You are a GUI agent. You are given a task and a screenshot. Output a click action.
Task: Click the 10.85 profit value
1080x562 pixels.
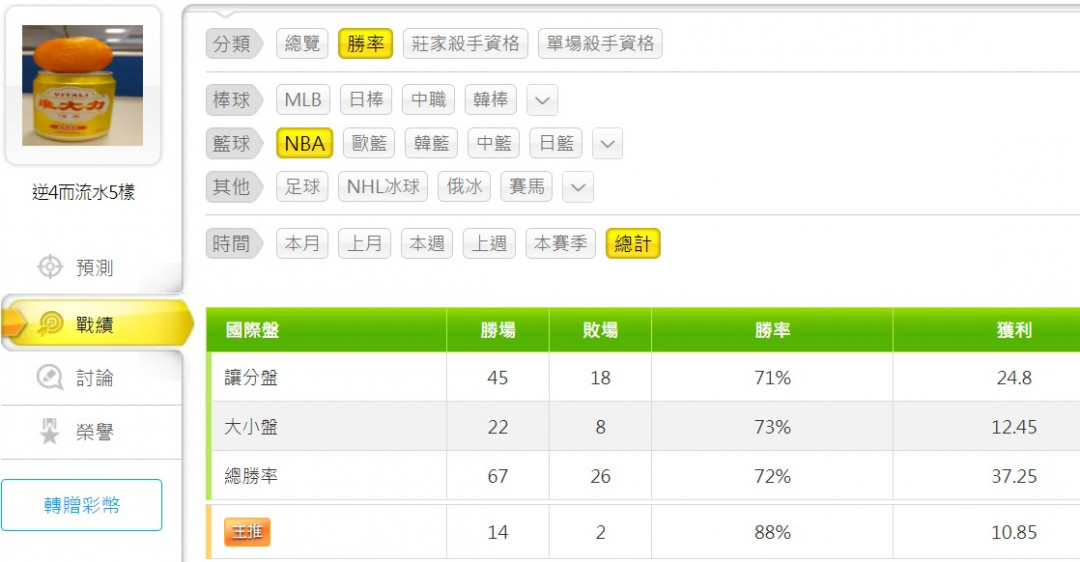[1014, 532]
